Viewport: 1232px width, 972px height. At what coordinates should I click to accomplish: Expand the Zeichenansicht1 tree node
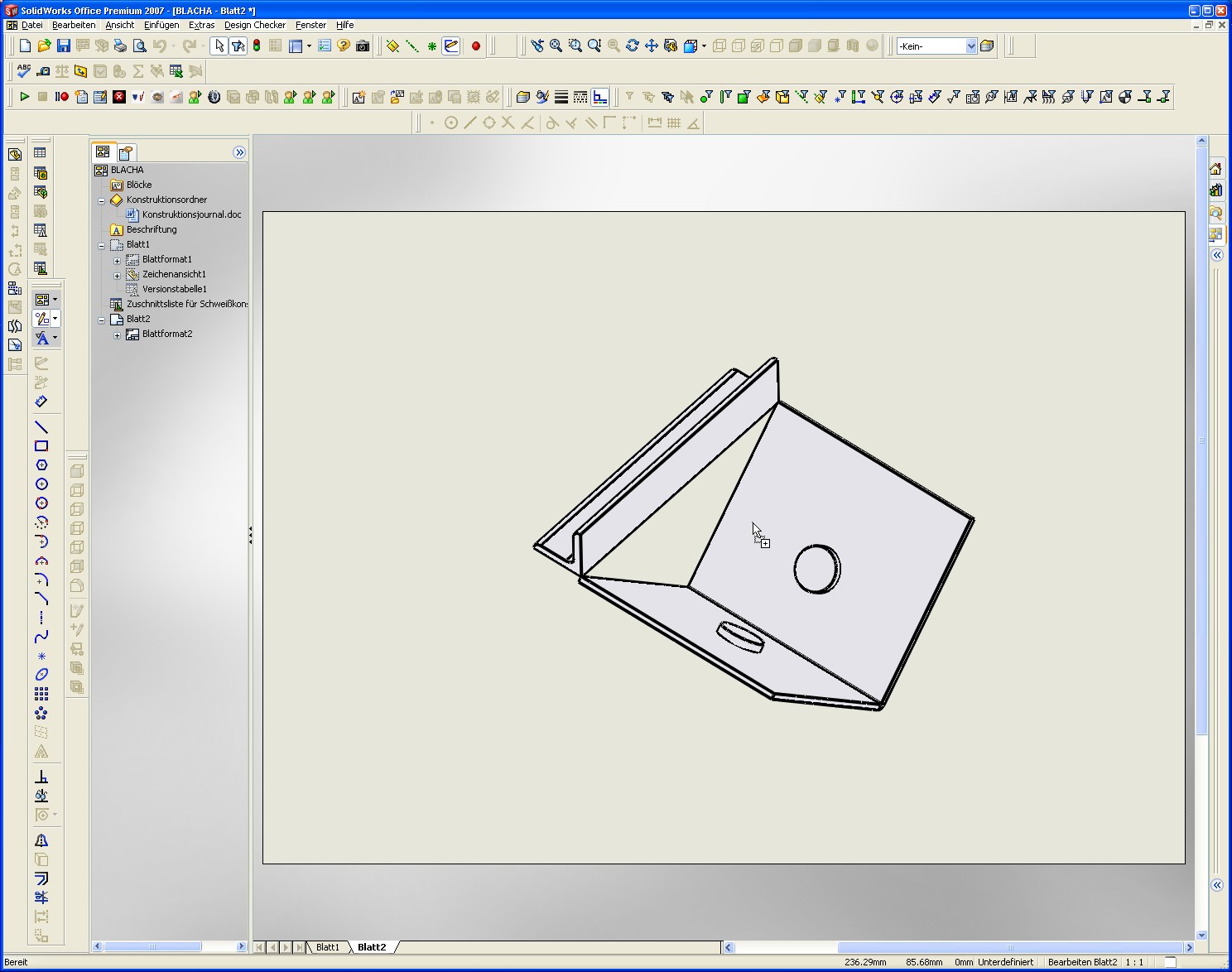117,275
